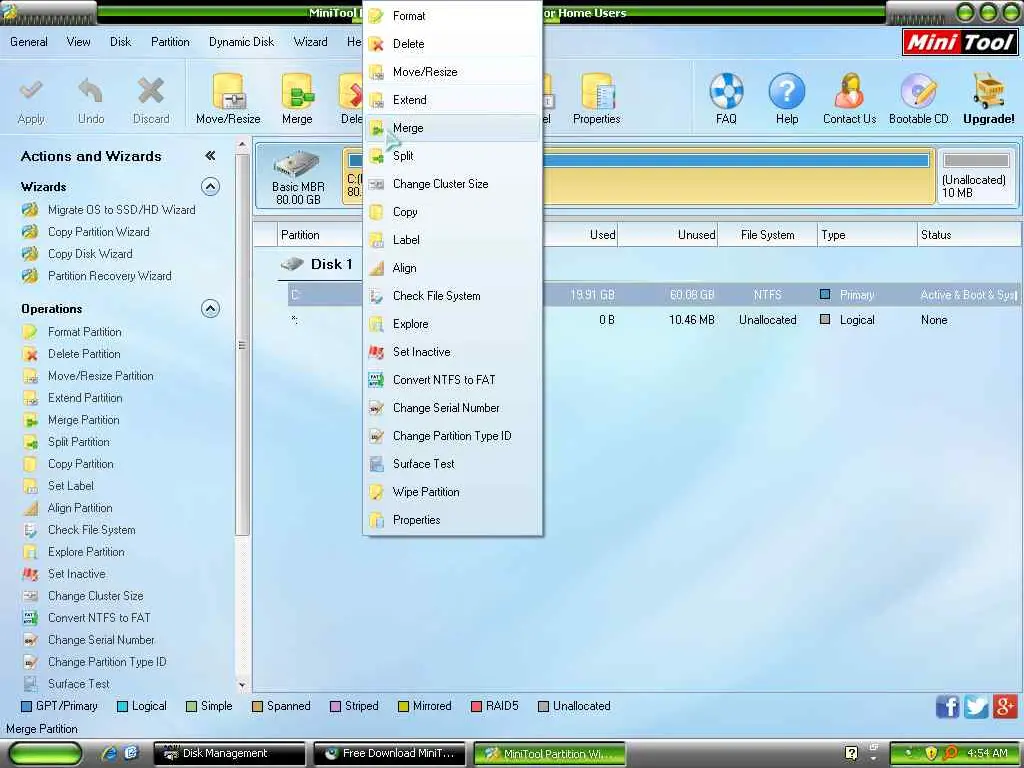Switch to Free Download MiniT taskbar button

pyautogui.click(x=390, y=753)
